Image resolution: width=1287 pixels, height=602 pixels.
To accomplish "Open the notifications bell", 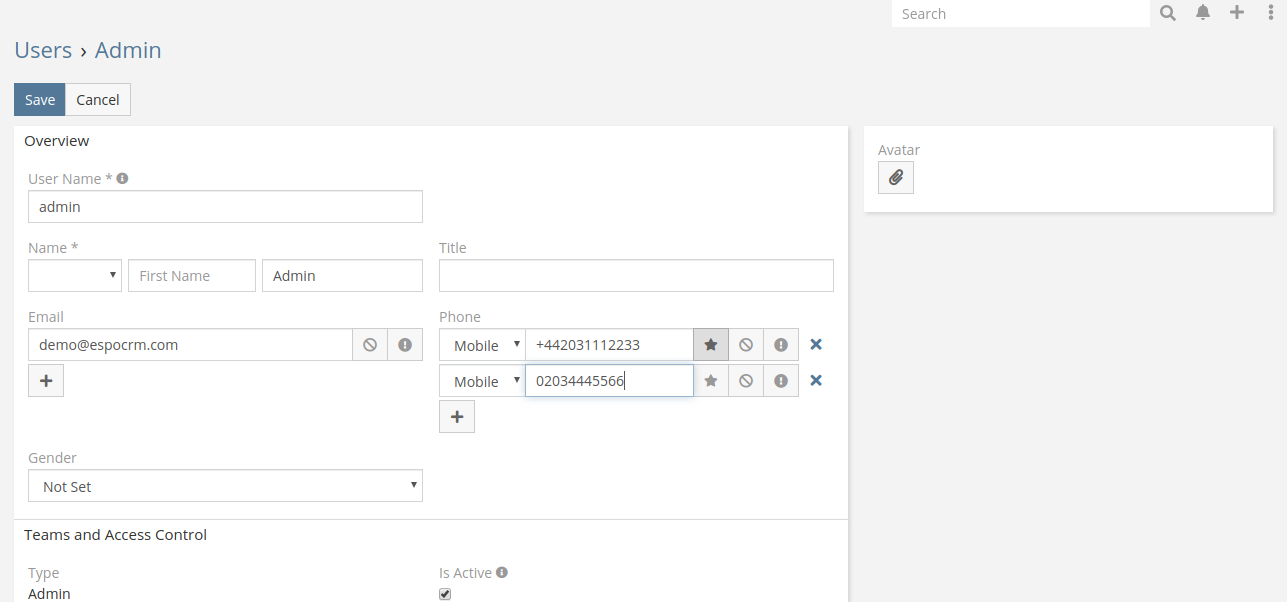I will click(x=1203, y=13).
